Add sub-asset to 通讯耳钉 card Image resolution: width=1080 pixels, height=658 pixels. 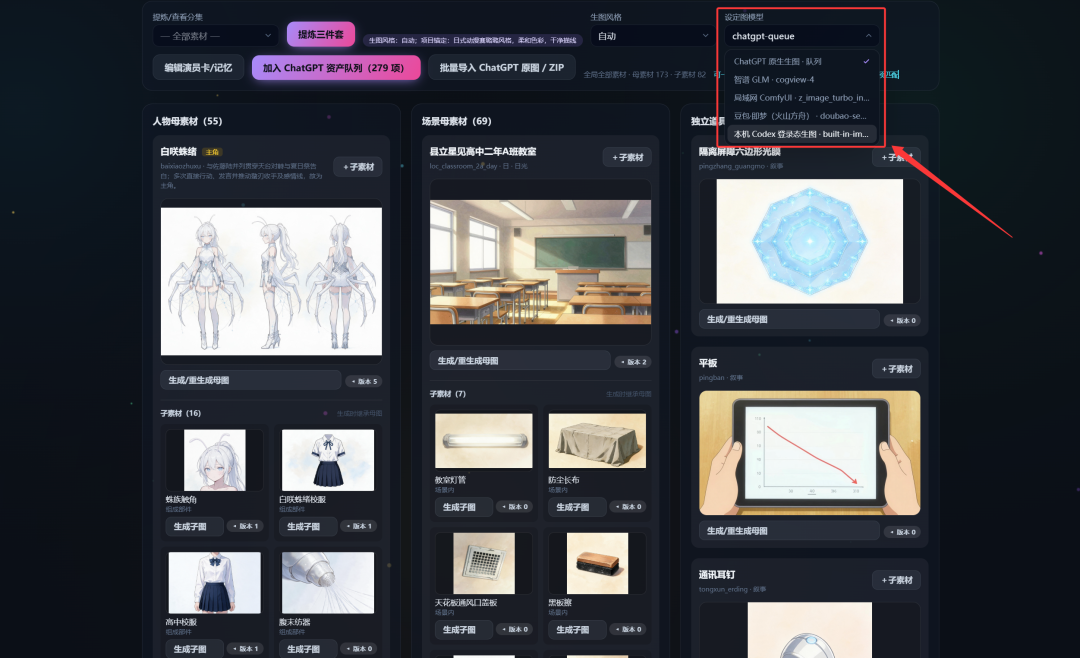point(896,580)
